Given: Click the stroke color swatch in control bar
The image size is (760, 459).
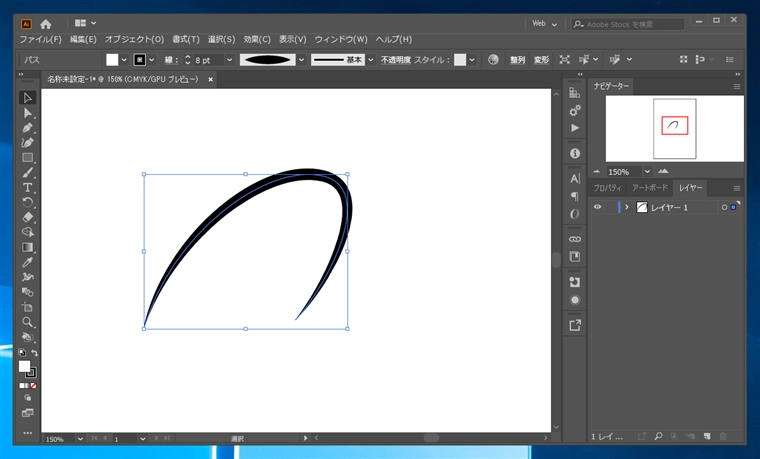Looking at the screenshot, I should (140, 60).
